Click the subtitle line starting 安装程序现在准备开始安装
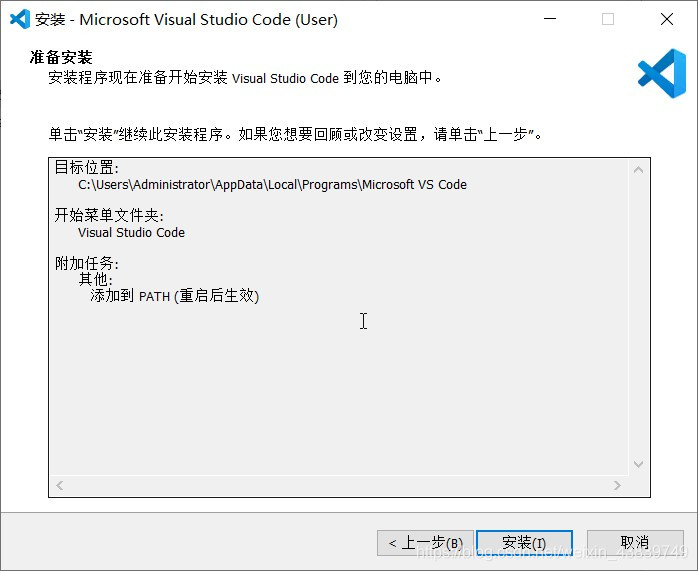The width and height of the screenshot is (698, 571). [x=245, y=78]
